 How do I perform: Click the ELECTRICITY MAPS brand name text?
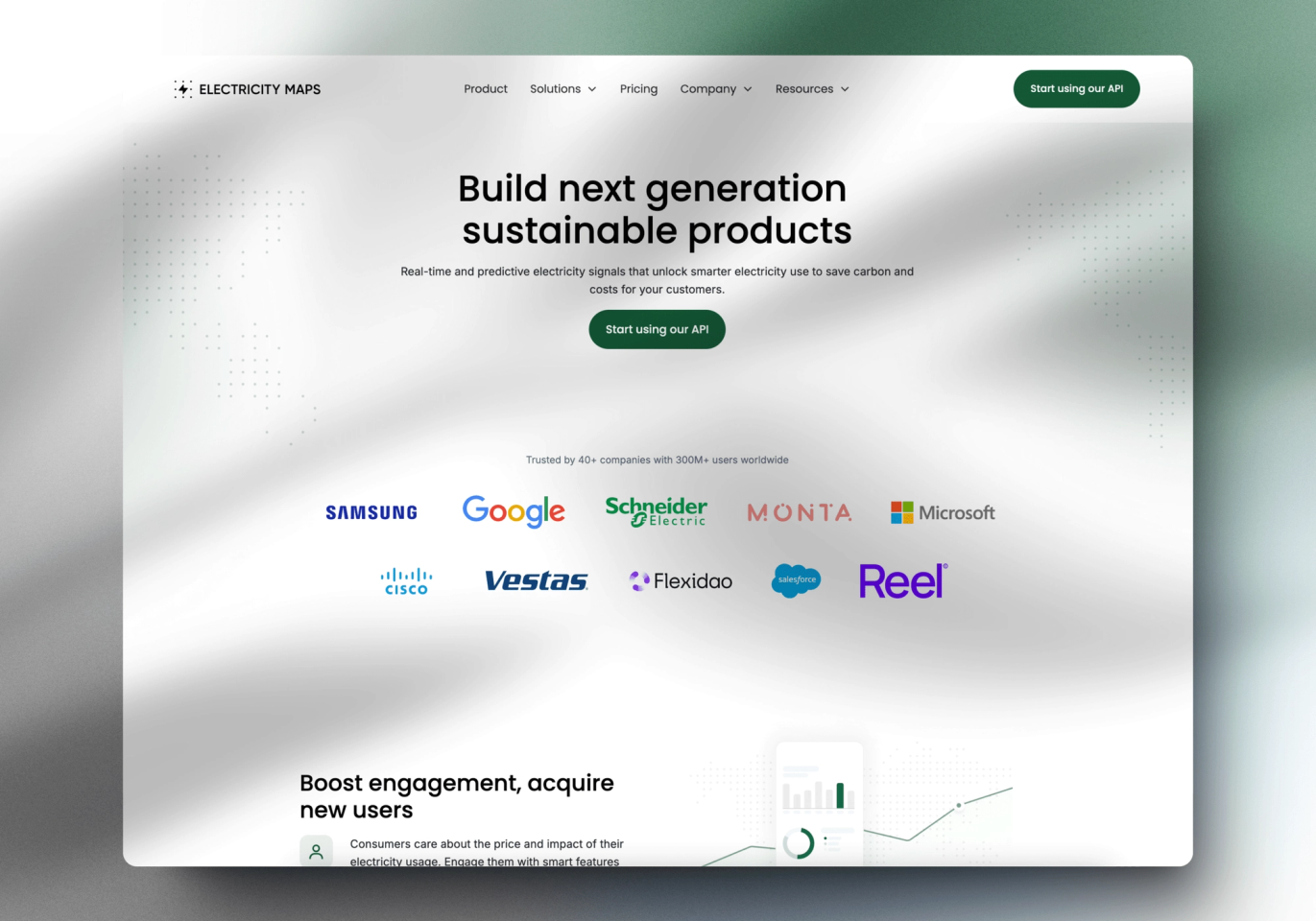tap(260, 89)
